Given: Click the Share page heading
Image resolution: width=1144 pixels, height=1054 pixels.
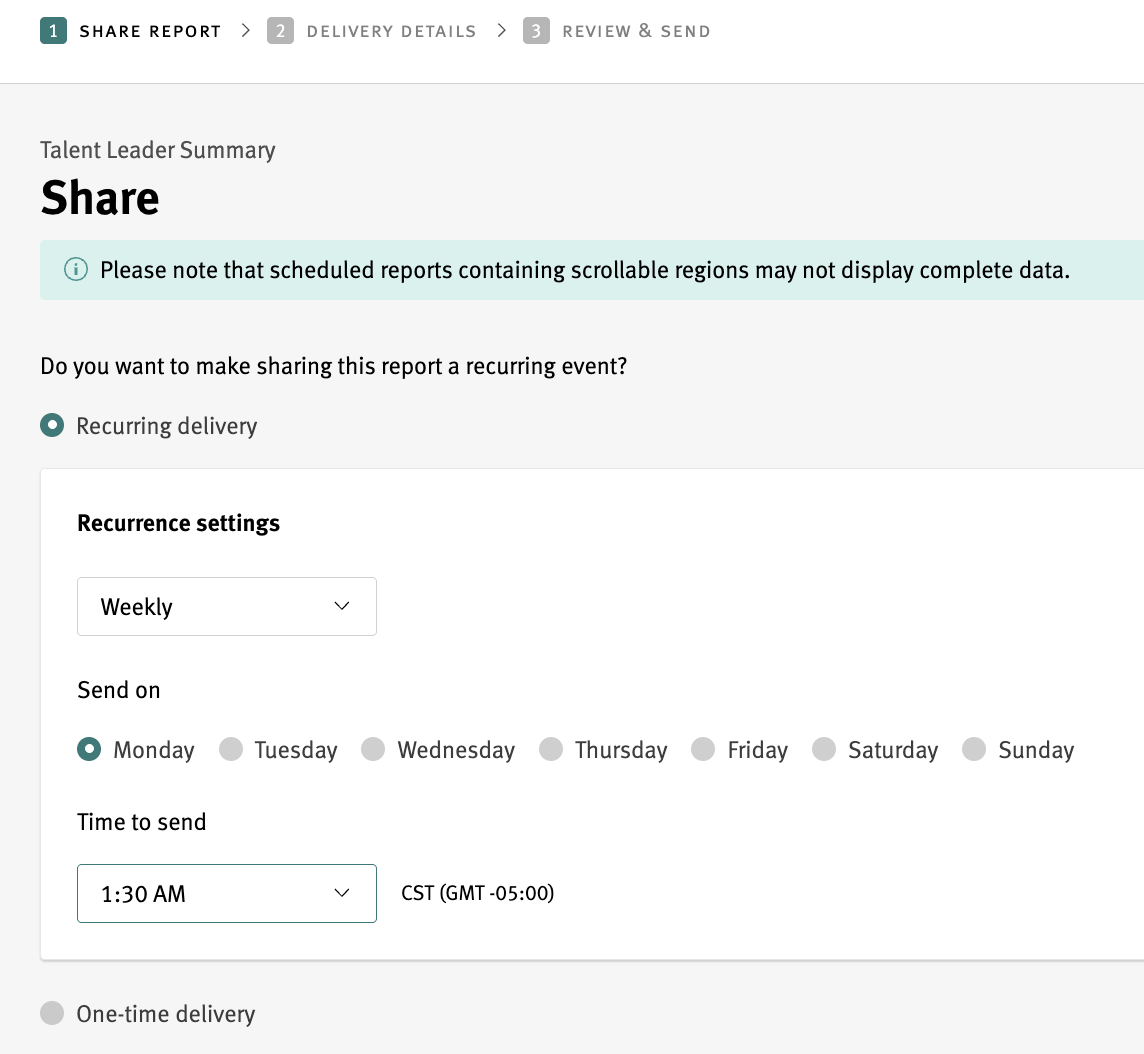Looking at the screenshot, I should point(100,198).
